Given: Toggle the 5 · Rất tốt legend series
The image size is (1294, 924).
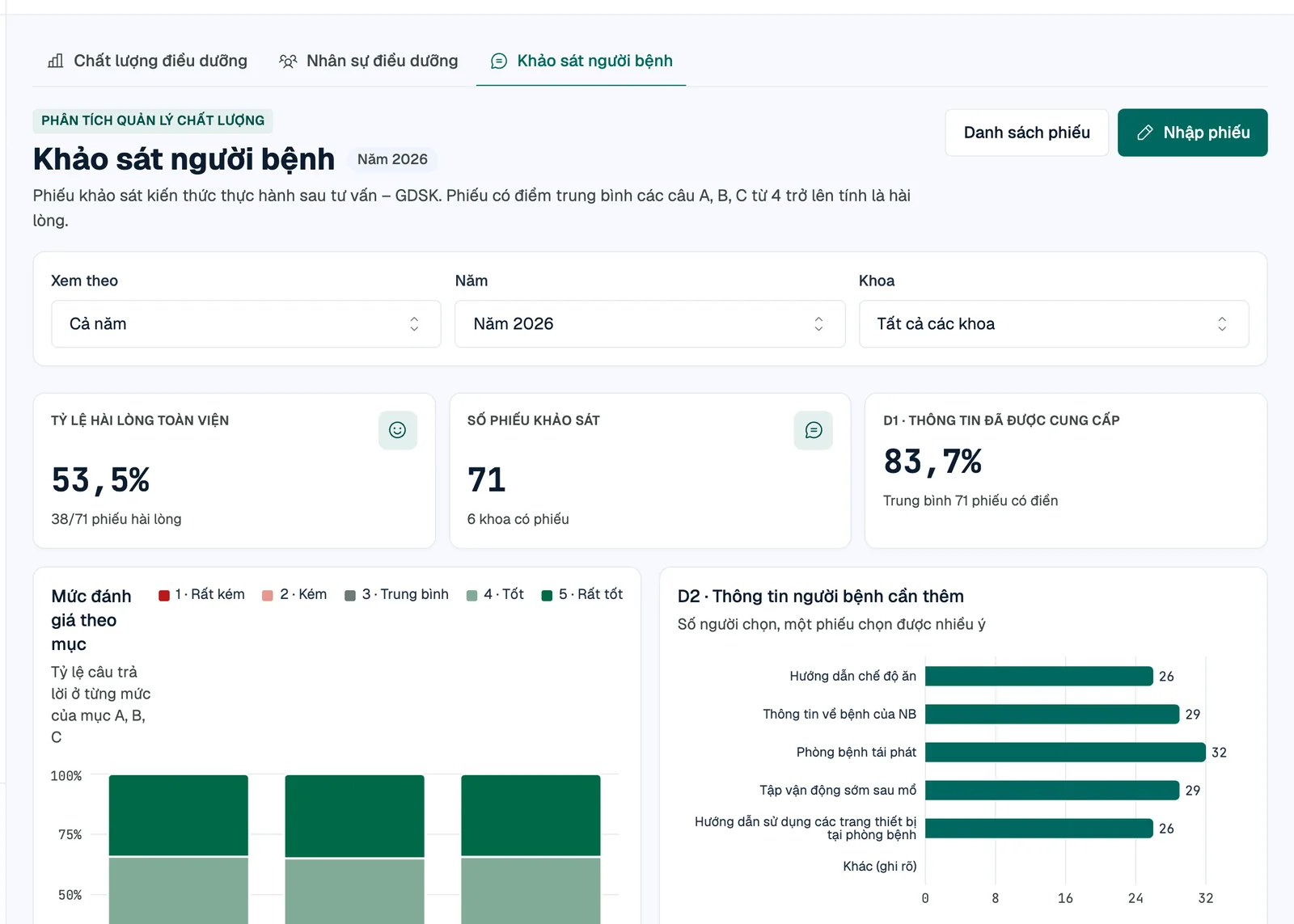Looking at the screenshot, I should 582,594.
